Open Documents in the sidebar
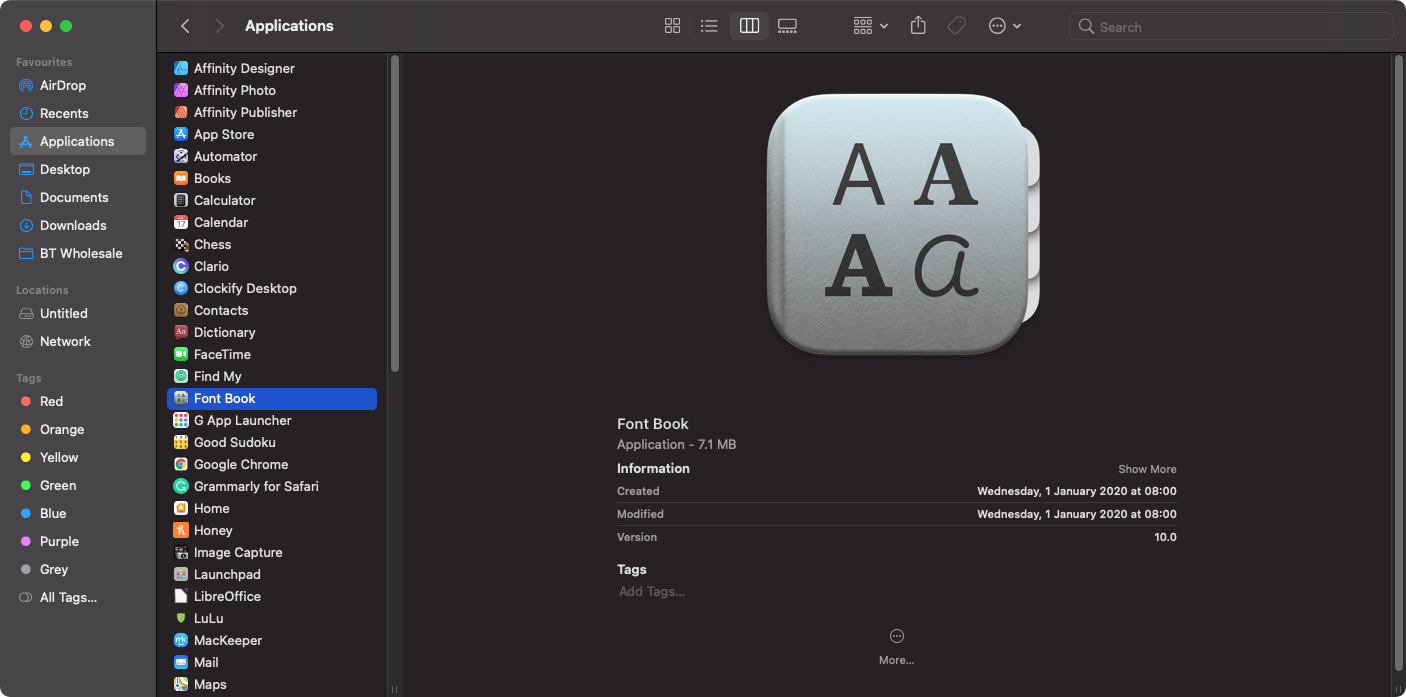The image size is (1406, 697). click(x=78, y=197)
